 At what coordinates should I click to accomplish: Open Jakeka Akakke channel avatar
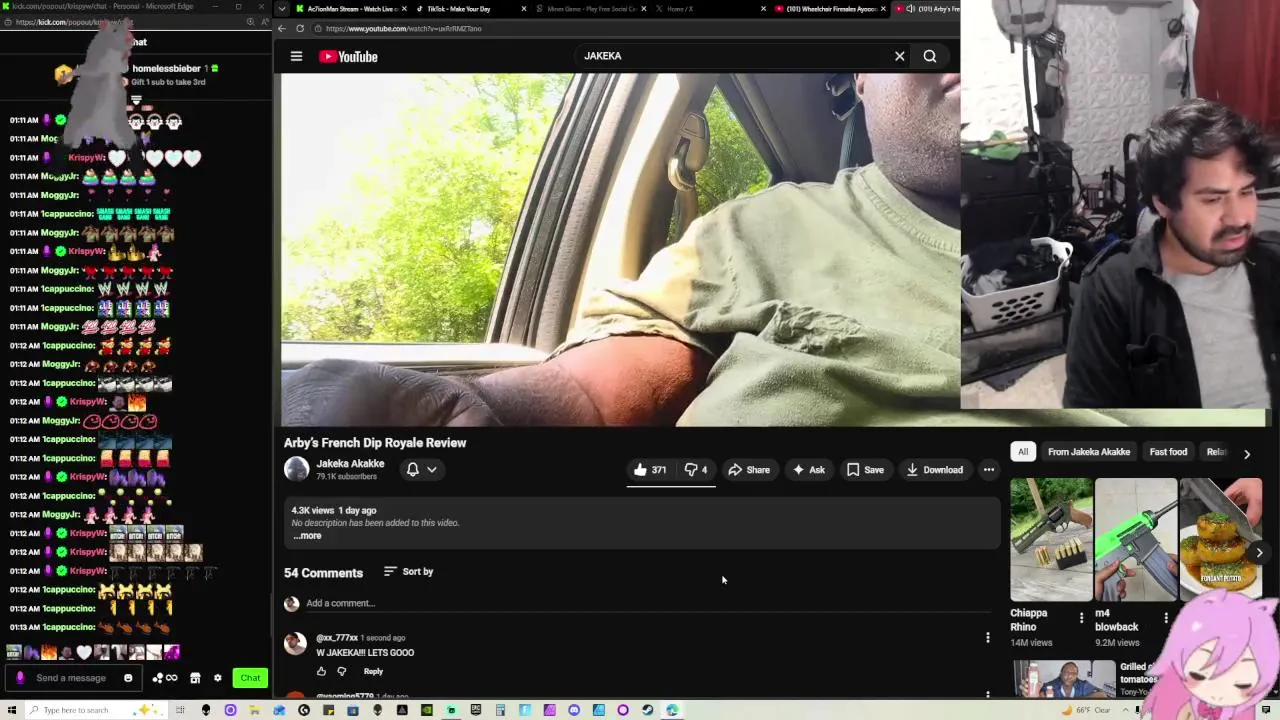click(296, 469)
